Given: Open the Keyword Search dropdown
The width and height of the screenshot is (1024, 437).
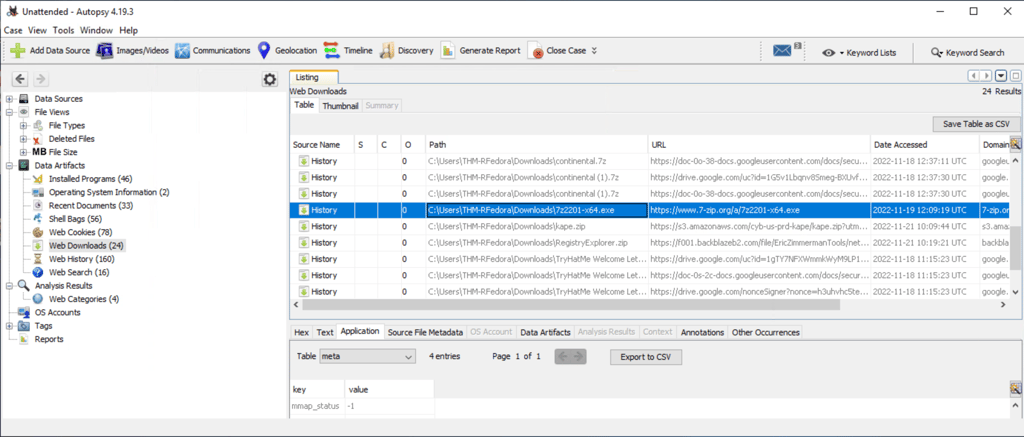Looking at the screenshot, I should click(968, 52).
